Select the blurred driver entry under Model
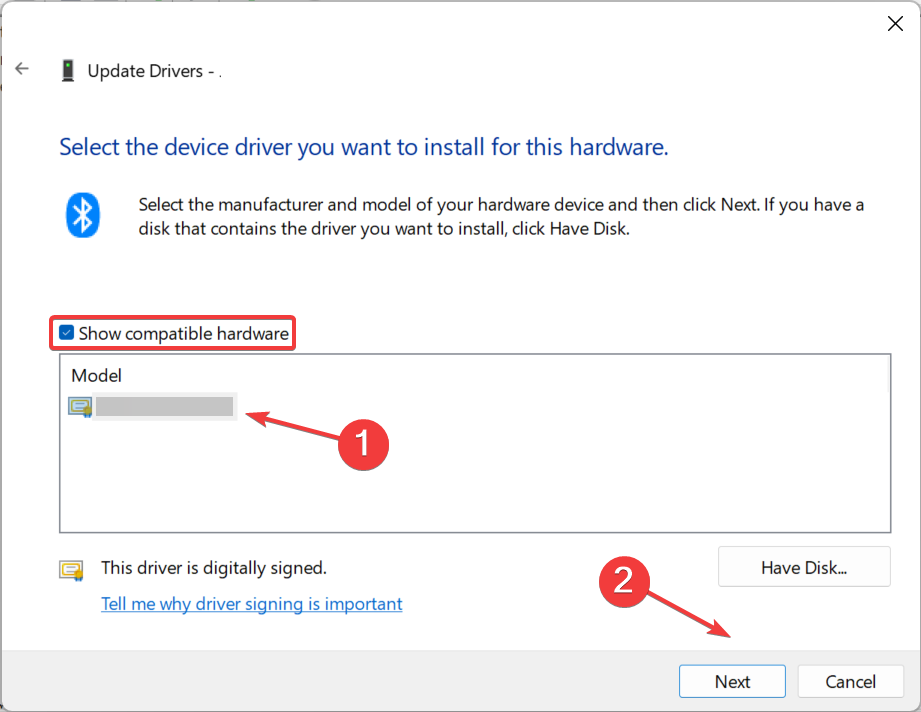Viewport: 921px width, 712px height. [x=165, y=406]
